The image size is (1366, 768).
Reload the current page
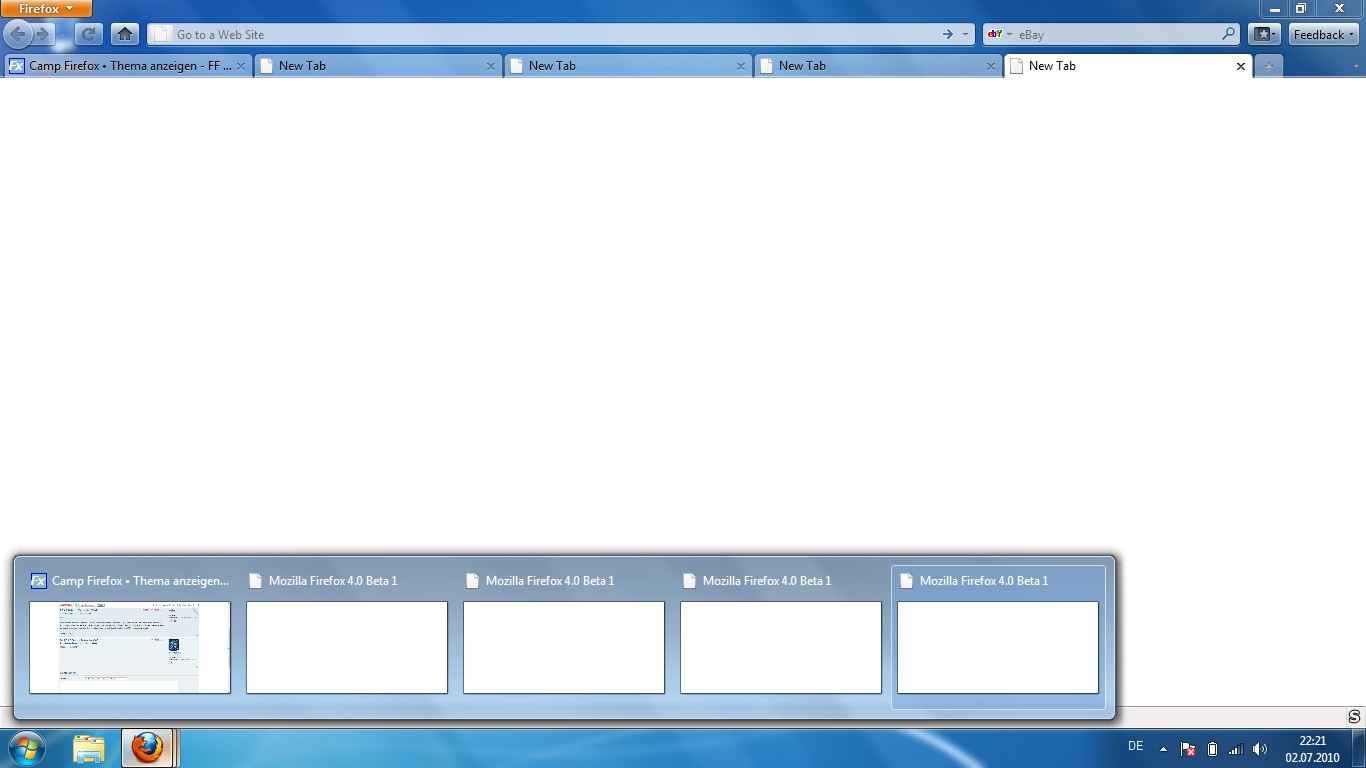pos(88,34)
